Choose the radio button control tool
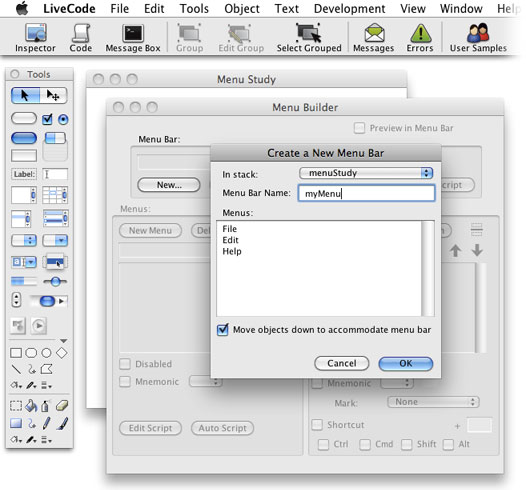The height and width of the screenshot is (490, 526). [63, 119]
